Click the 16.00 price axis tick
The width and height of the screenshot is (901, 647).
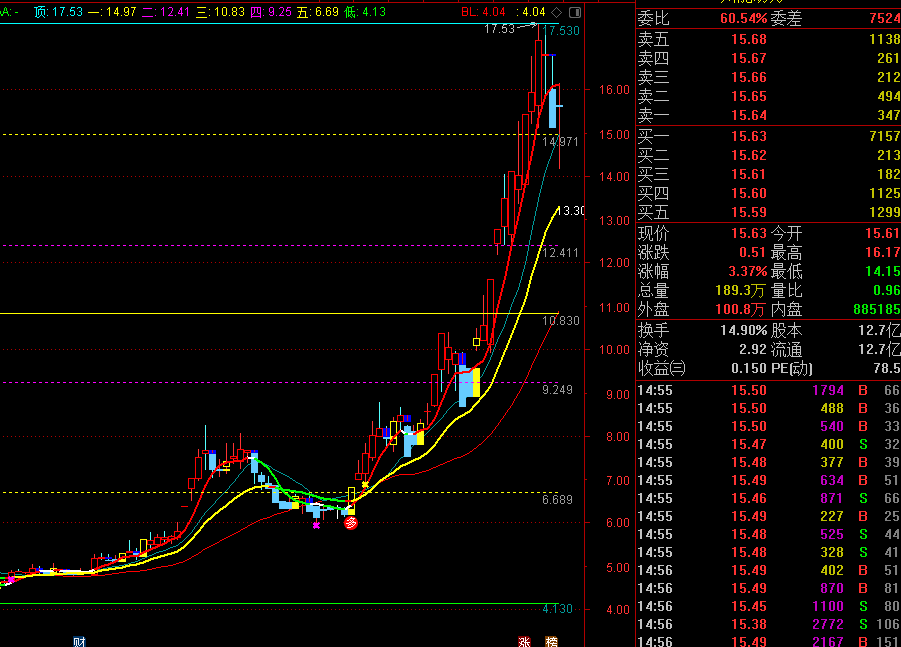(614, 90)
